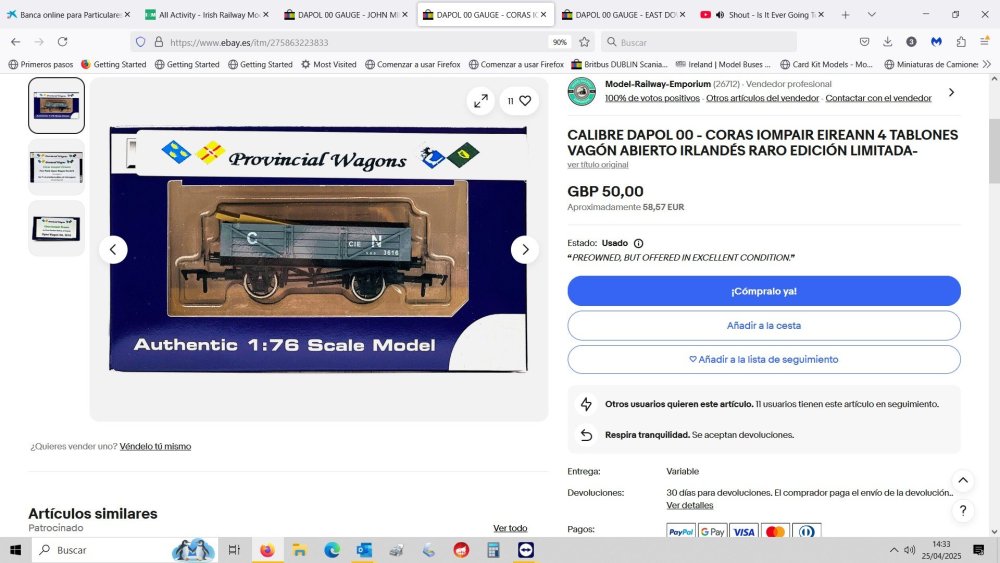Open the list all tabs dropdown

[871, 15]
